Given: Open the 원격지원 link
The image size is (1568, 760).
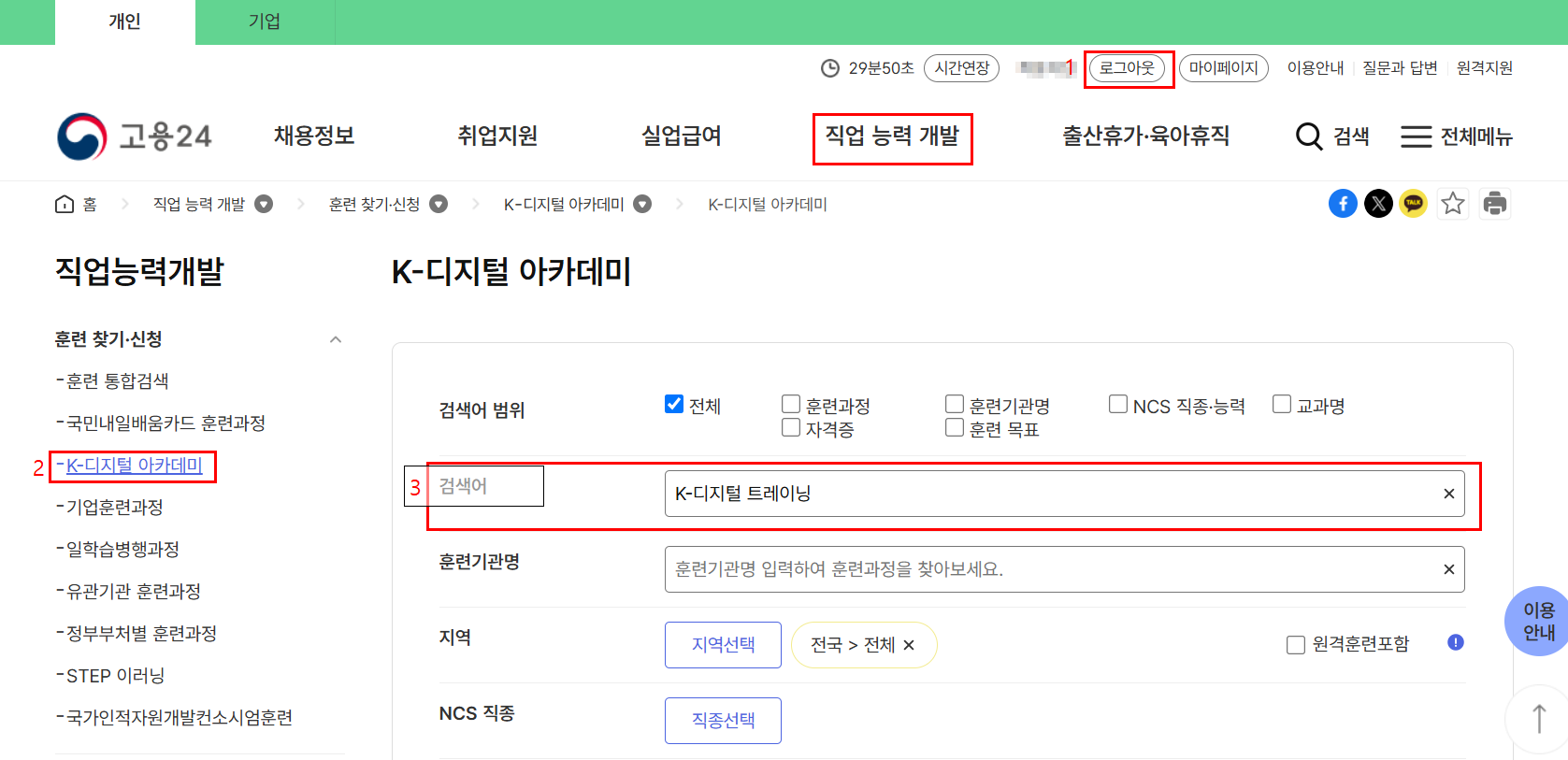Looking at the screenshot, I should pos(1485,68).
